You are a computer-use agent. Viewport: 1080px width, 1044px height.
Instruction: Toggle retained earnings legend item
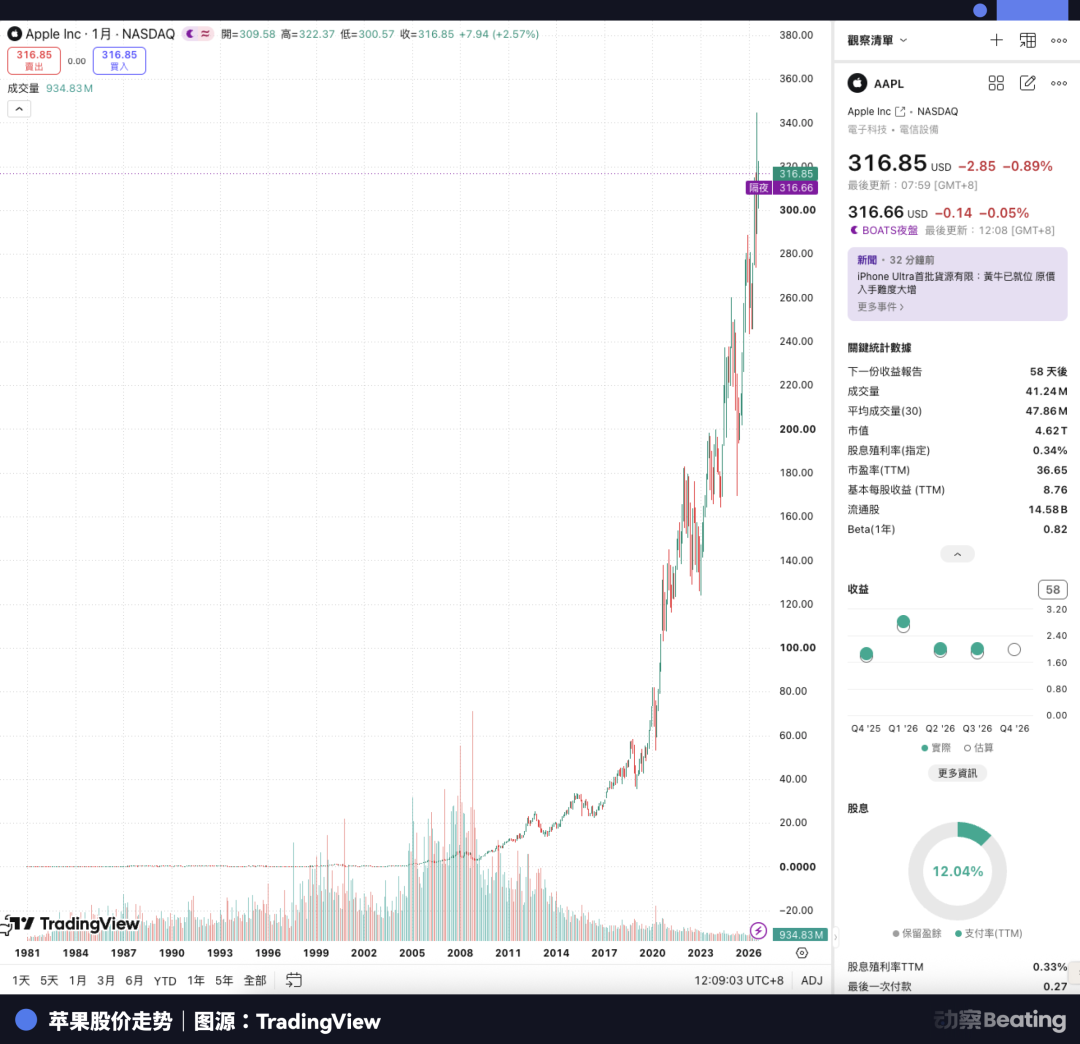(917, 933)
